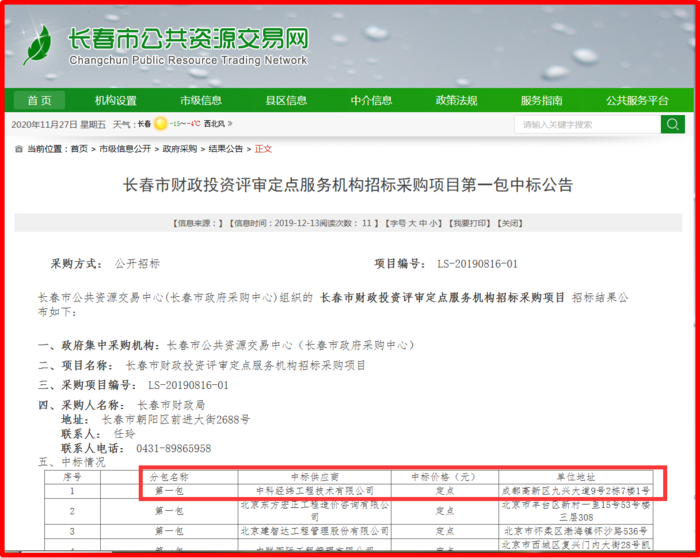
Task: Click the address cell 北京市怀柔区渤海镇怀沙路536号
Action: [575, 531]
